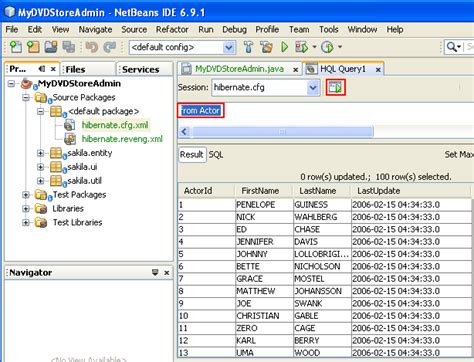The width and height of the screenshot is (474, 362).
Task: Click the 'from Actor' query text
Action: (x=200, y=111)
